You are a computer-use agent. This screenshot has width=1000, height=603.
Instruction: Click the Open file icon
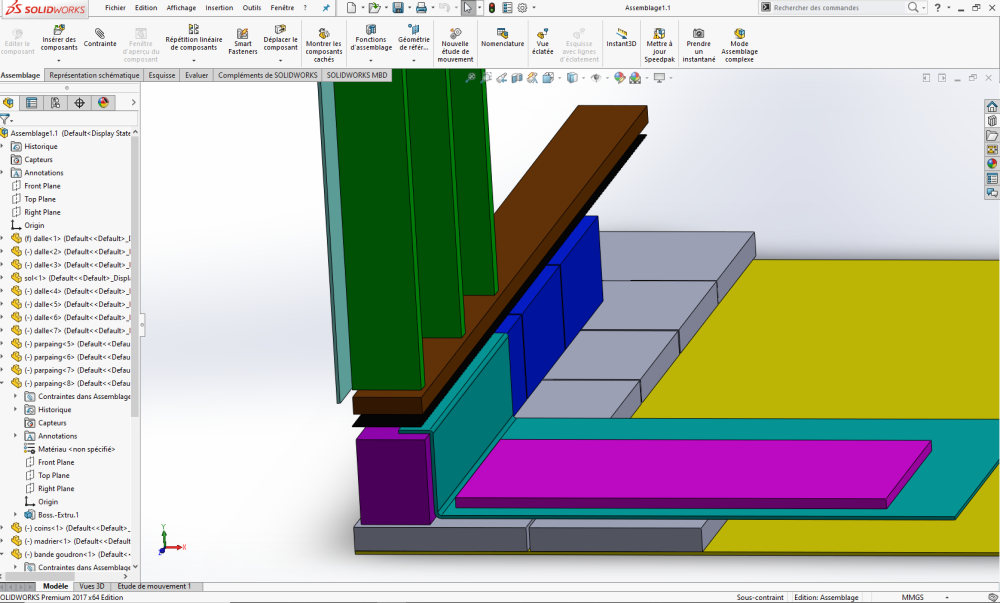(374, 8)
